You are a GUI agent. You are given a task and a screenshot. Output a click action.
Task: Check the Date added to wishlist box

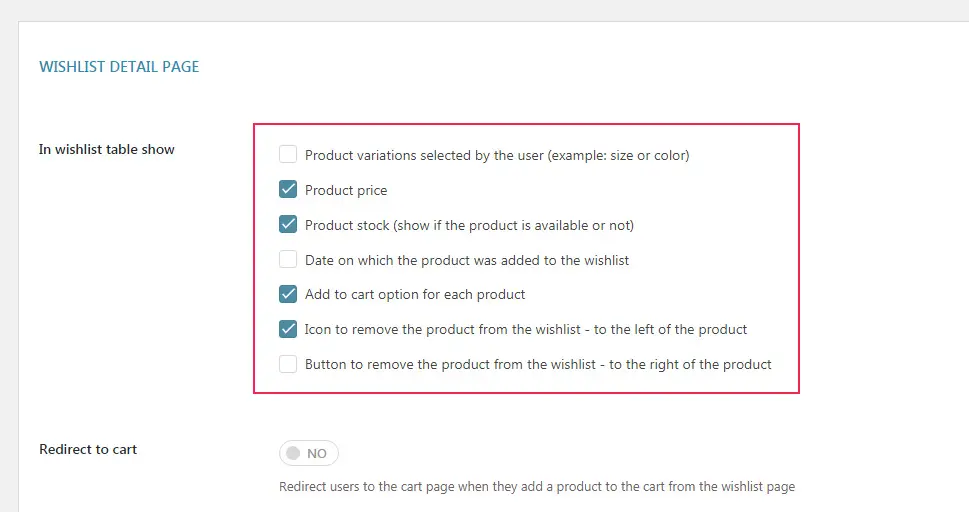coord(288,259)
